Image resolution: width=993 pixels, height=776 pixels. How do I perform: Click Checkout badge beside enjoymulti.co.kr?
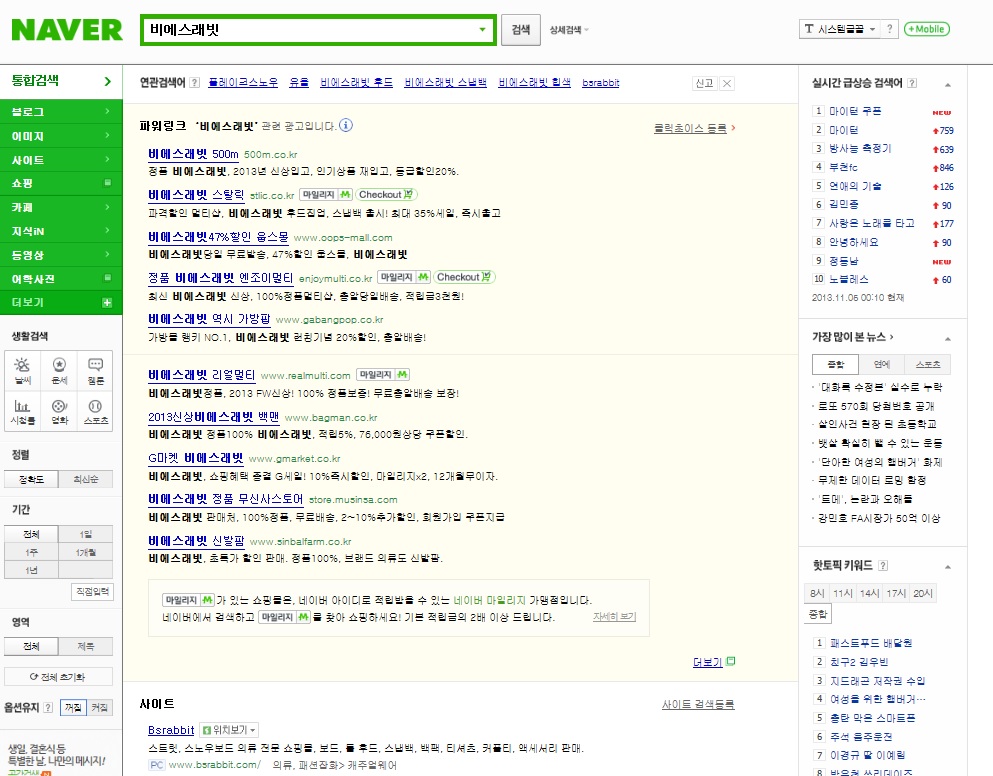[464, 277]
